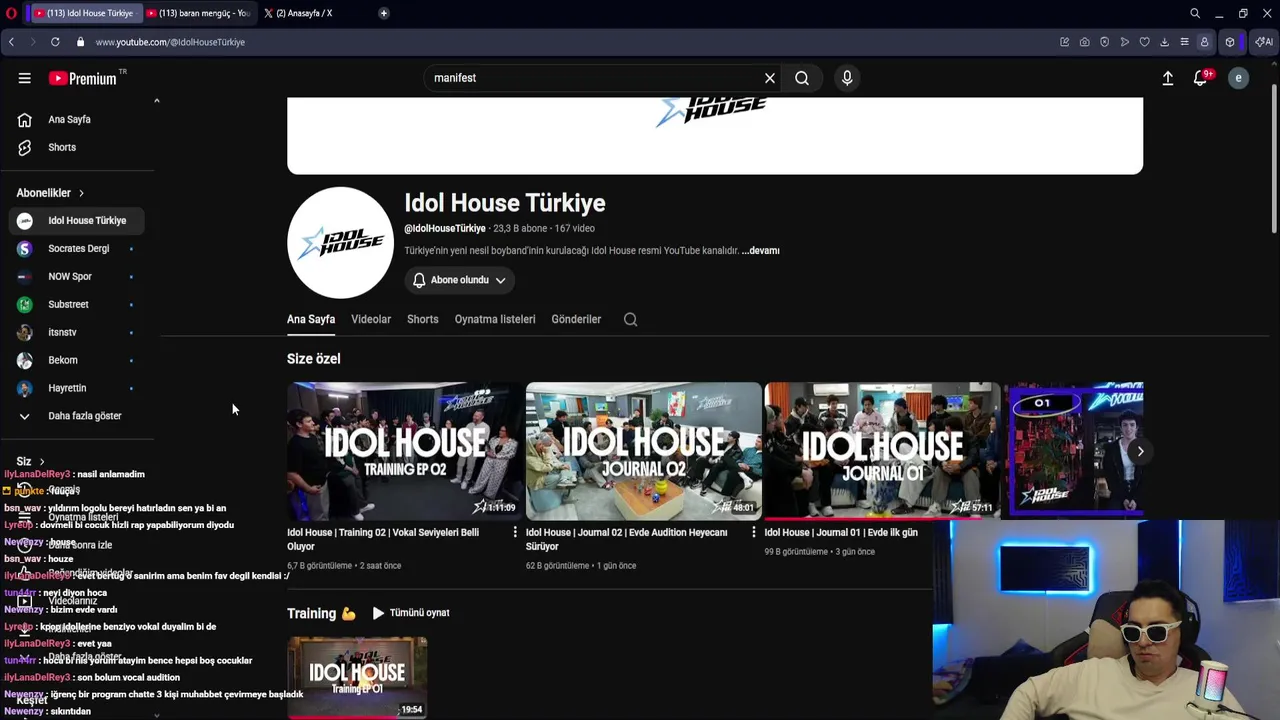Screen dimensions: 1280x720
Task: Clear the search box with the X
Action: click(x=770, y=78)
